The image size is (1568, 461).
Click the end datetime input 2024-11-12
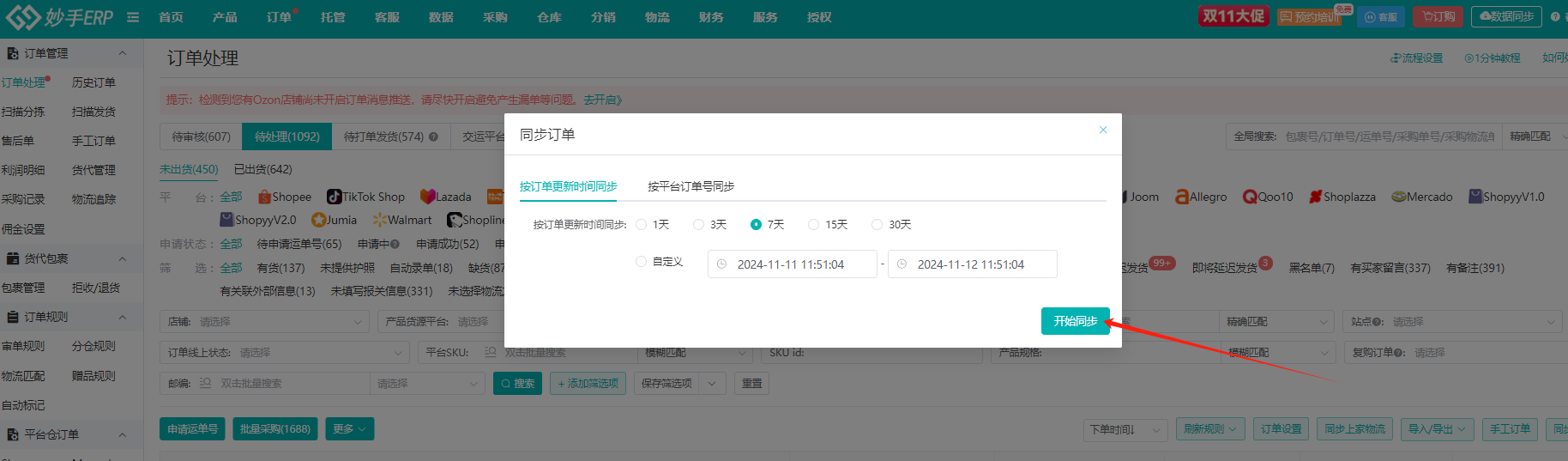pos(972,264)
